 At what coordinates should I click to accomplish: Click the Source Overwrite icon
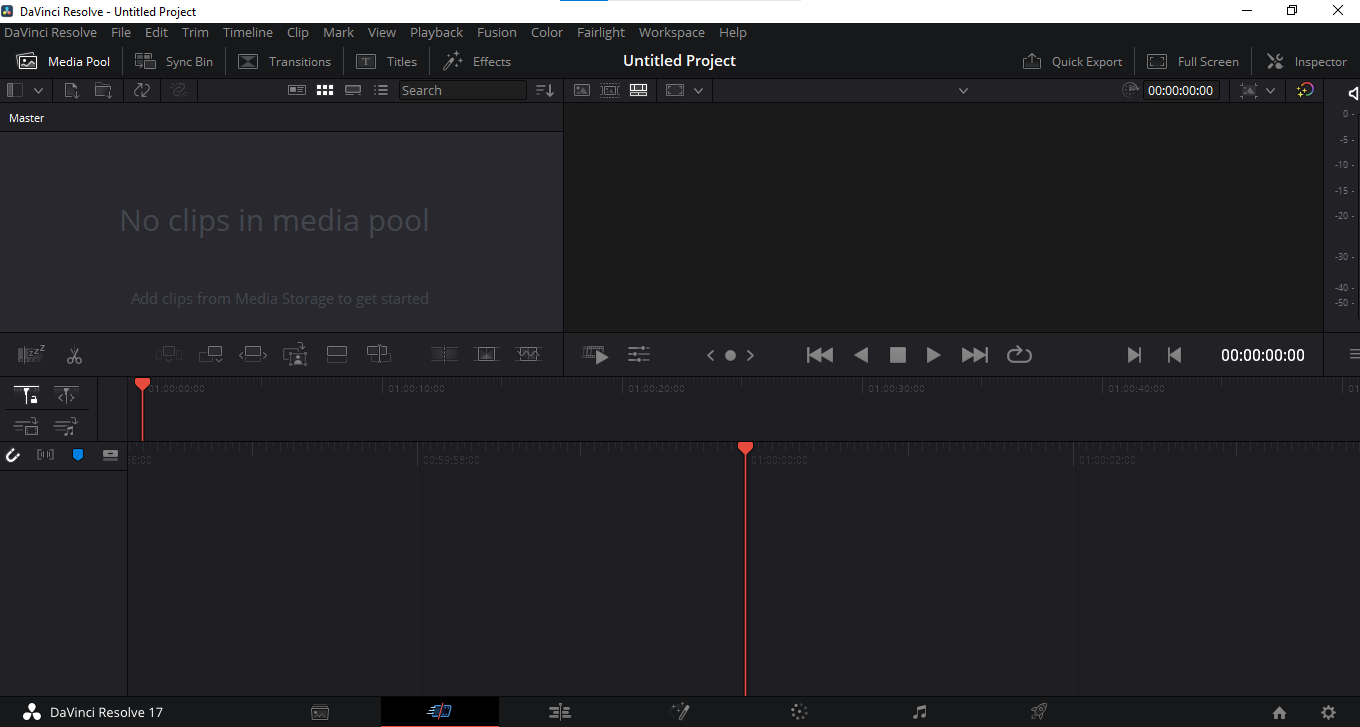(x=378, y=354)
